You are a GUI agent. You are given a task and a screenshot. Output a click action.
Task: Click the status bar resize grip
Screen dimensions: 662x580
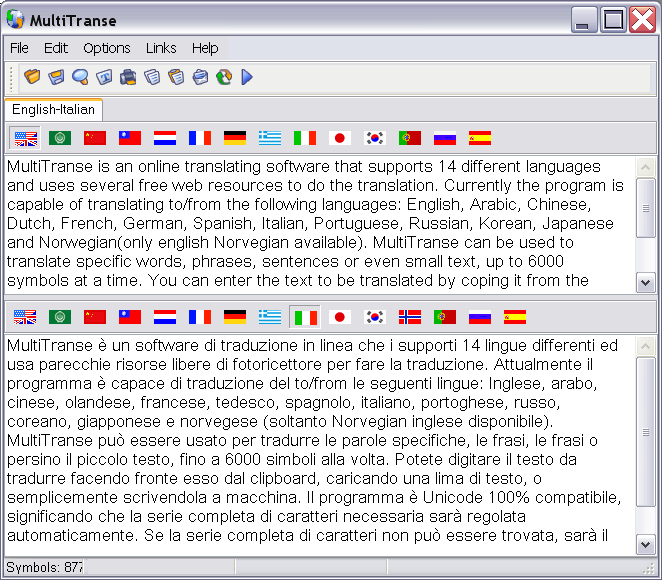click(648, 569)
